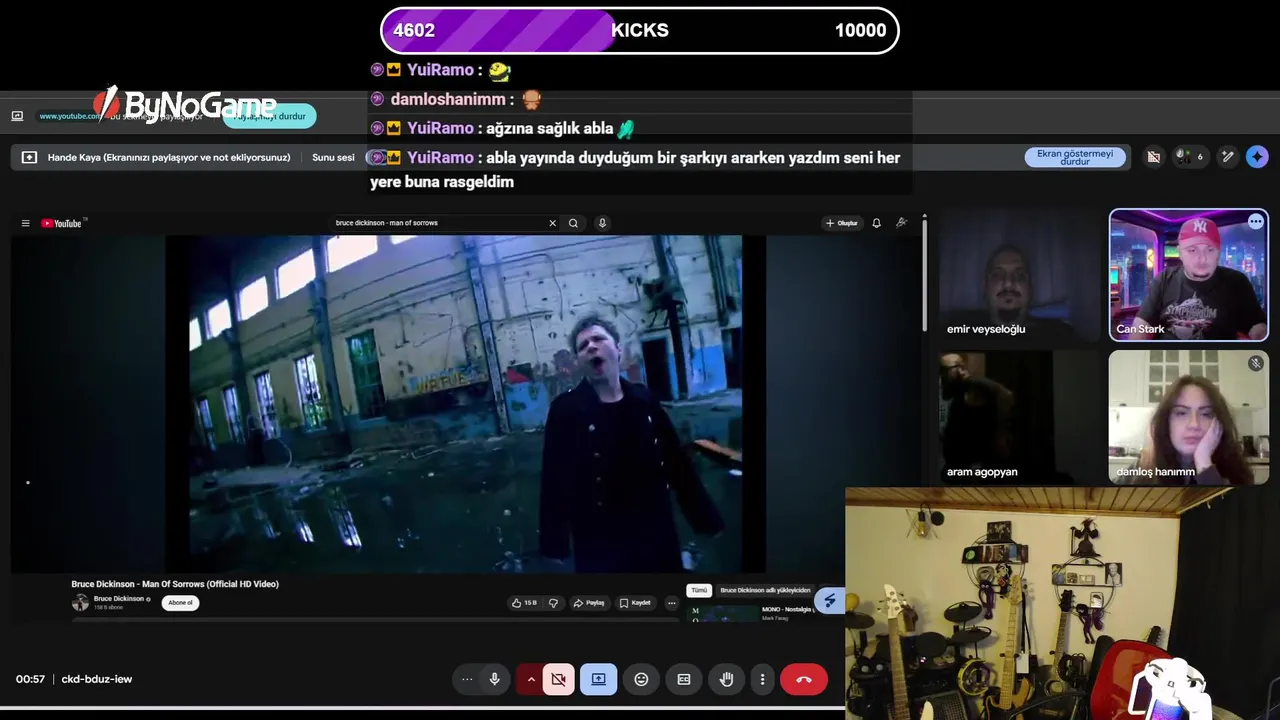Screen dimensions: 1280x720
Task: Raise hand in the meeting
Action: point(727,679)
